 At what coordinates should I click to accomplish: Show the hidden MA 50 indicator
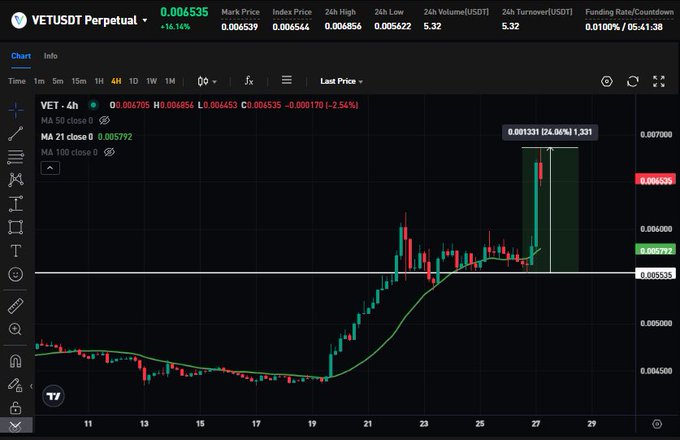tap(105, 121)
